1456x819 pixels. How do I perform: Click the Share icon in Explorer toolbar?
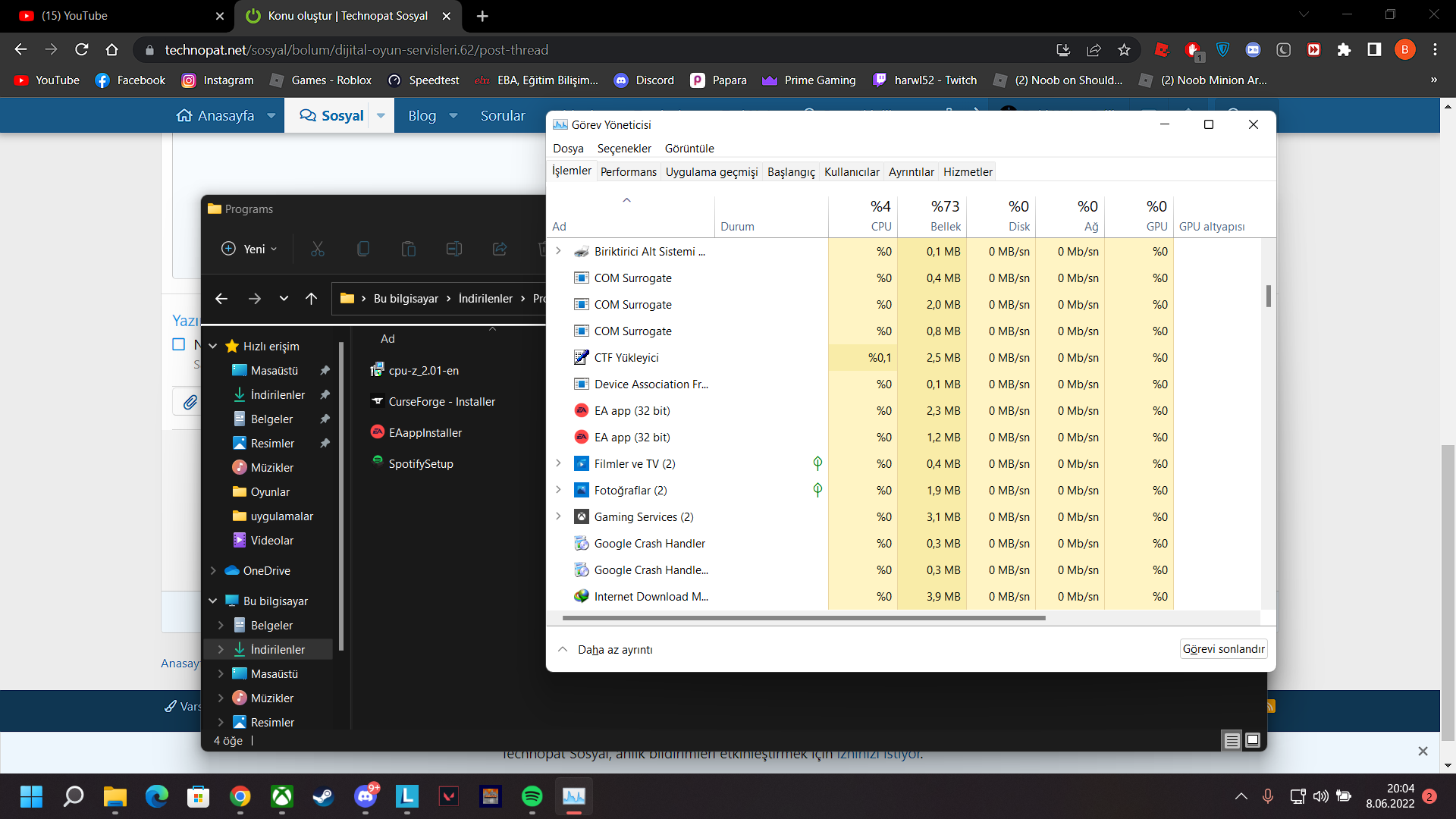coord(500,249)
